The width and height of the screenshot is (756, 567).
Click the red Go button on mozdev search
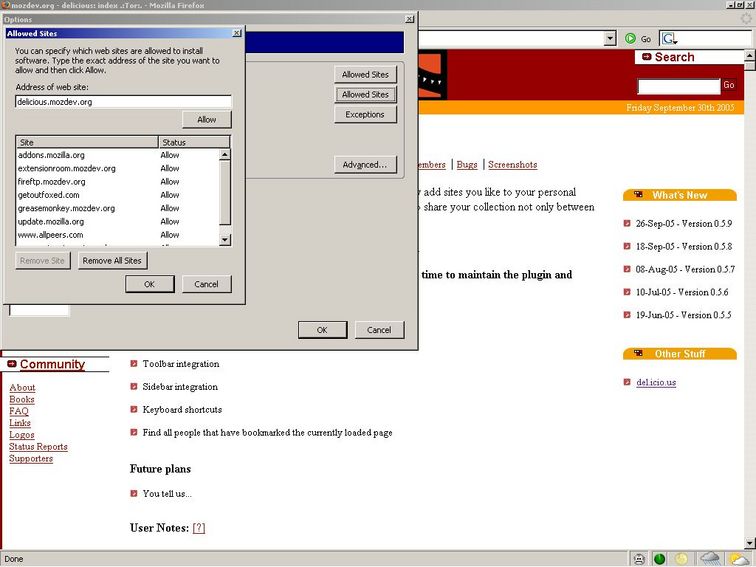(729, 85)
